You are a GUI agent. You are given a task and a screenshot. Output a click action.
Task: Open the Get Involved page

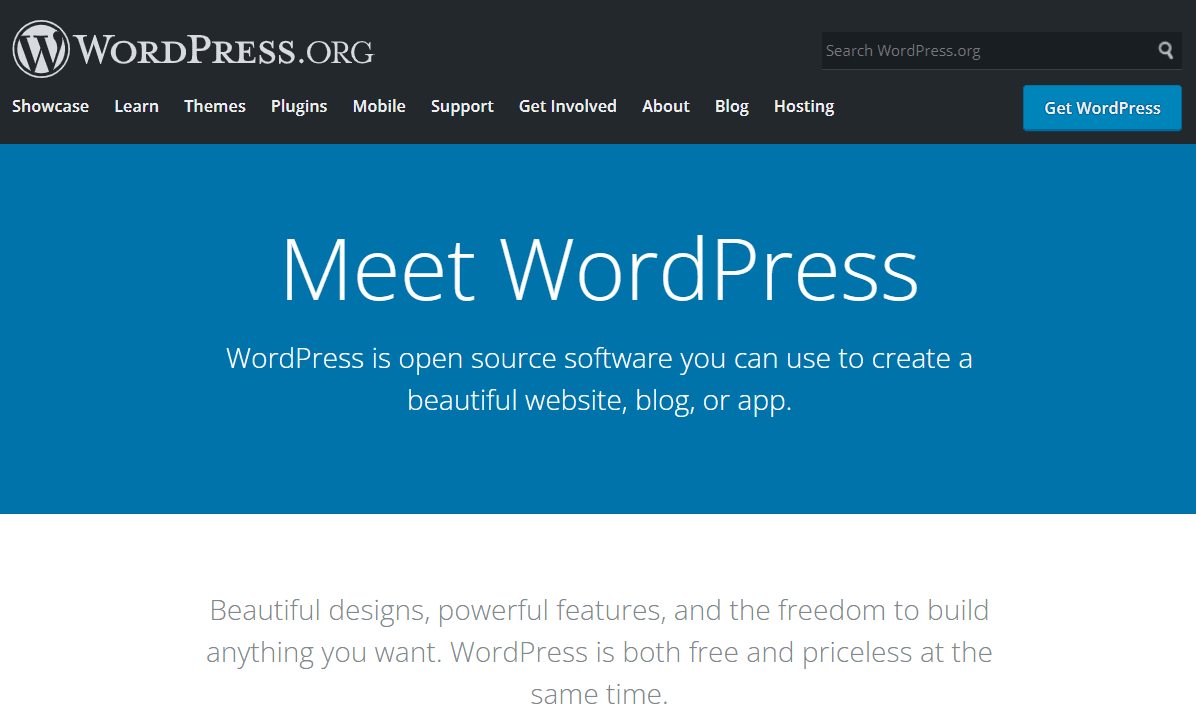pos(567,106)
